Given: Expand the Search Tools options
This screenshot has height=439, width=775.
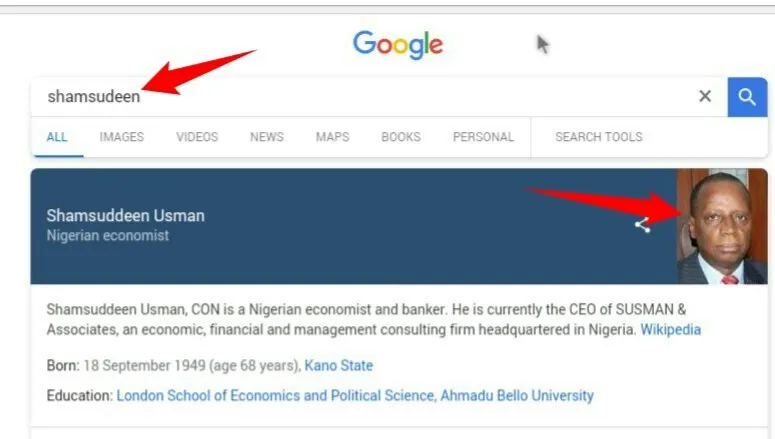Looking at the screenshot, I should (599, 137).
